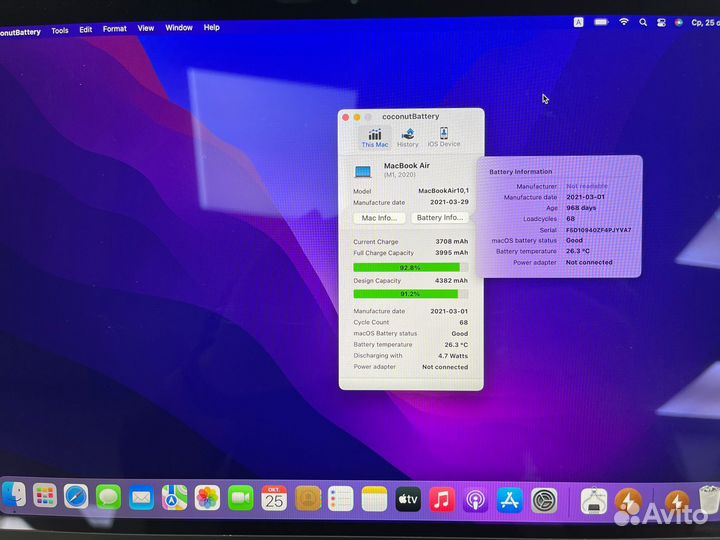Click the Manufacturer Not readable value
Viewport: 720px width, 540px height.
(x=586, y=186)
